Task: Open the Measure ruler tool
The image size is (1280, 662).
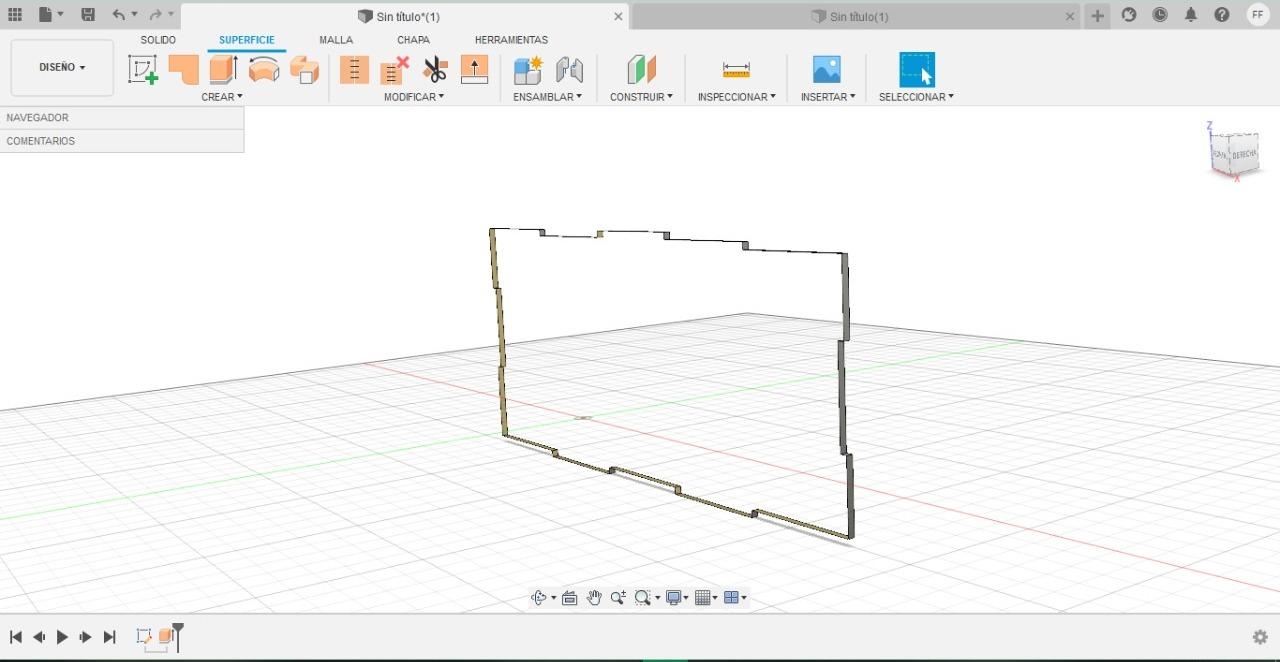Action: pos(736,69)
